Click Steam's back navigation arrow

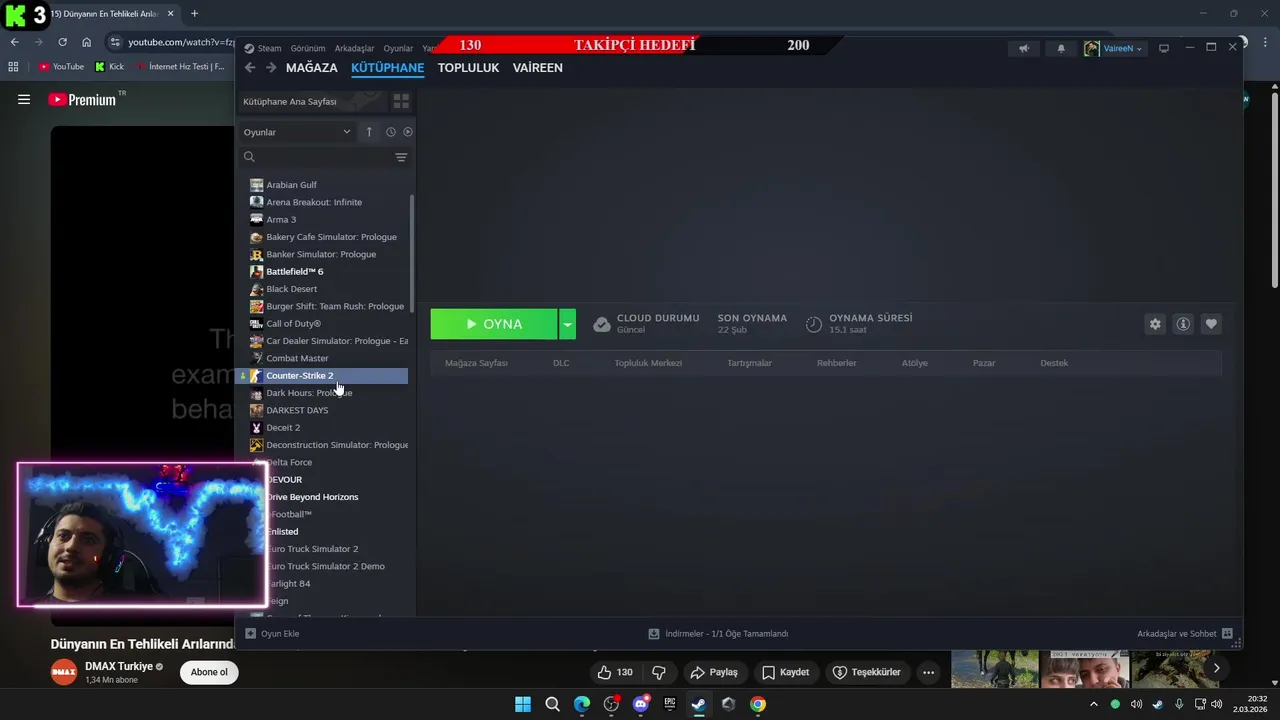point(250,68)
